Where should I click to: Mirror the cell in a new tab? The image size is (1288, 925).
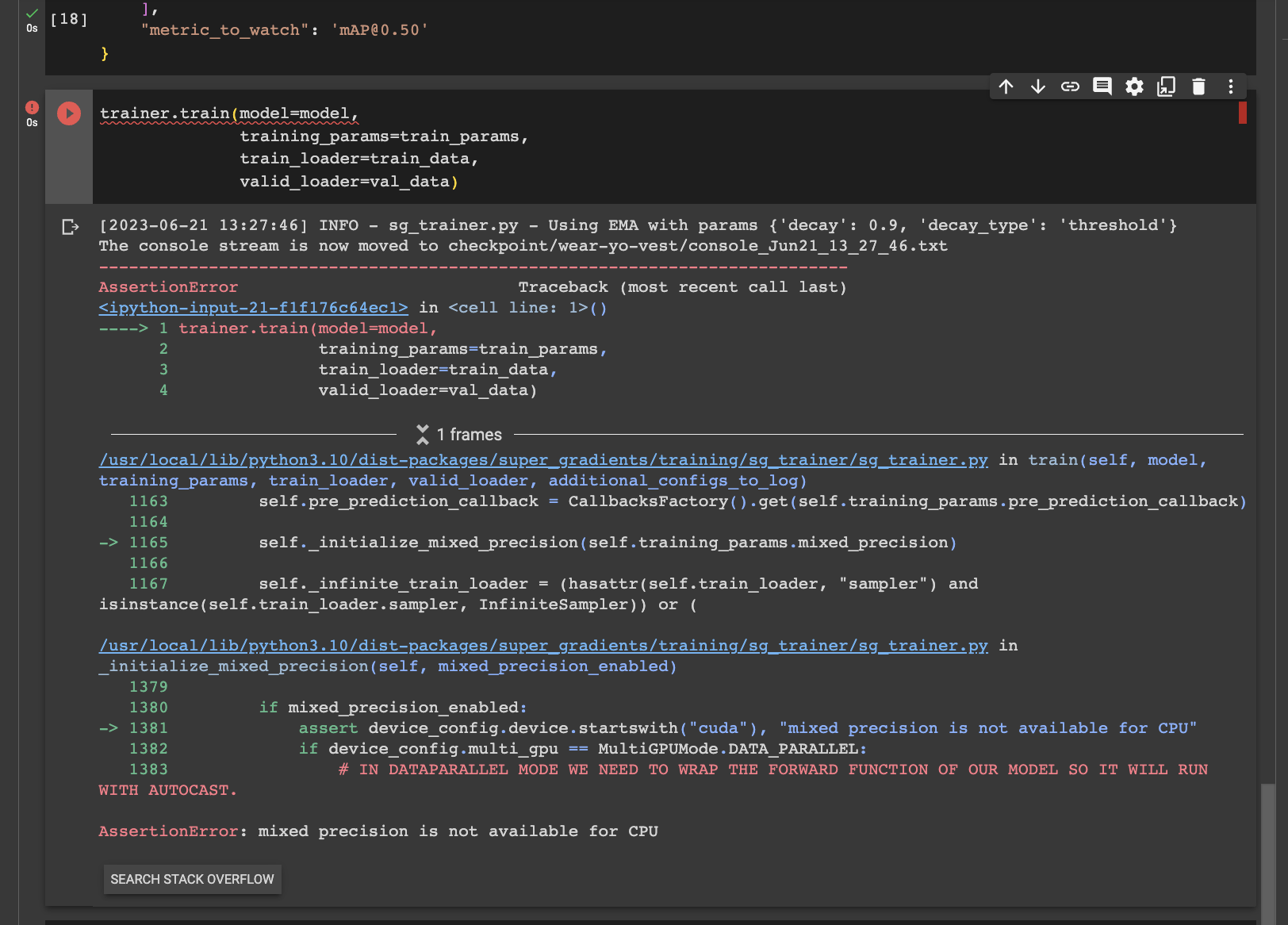point(1166,86)
